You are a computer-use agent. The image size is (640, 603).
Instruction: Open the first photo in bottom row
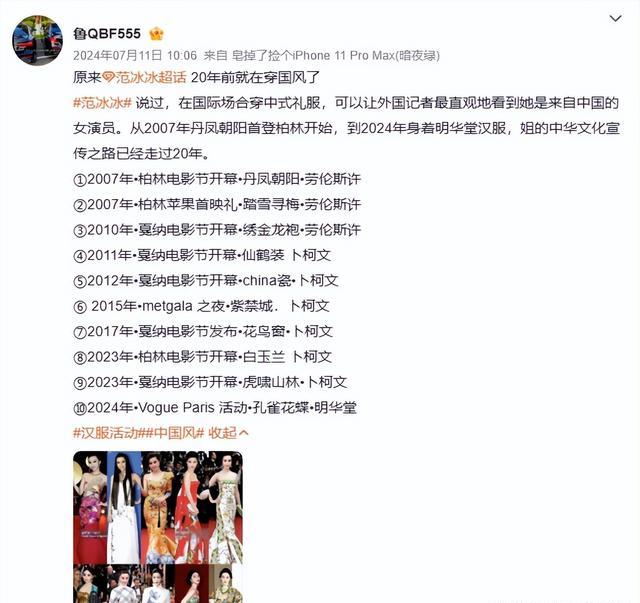click(90, 584)
